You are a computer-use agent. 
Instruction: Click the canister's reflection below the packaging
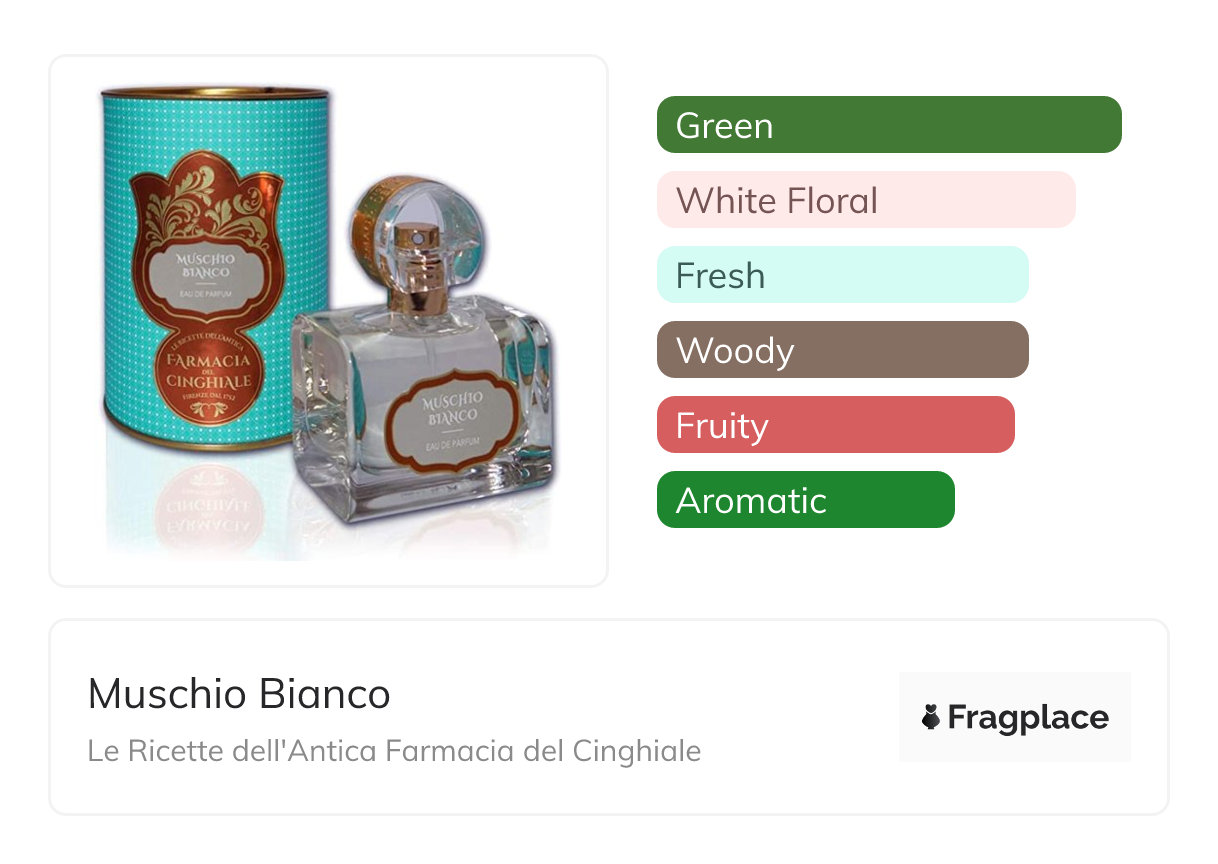coord(210,504)
